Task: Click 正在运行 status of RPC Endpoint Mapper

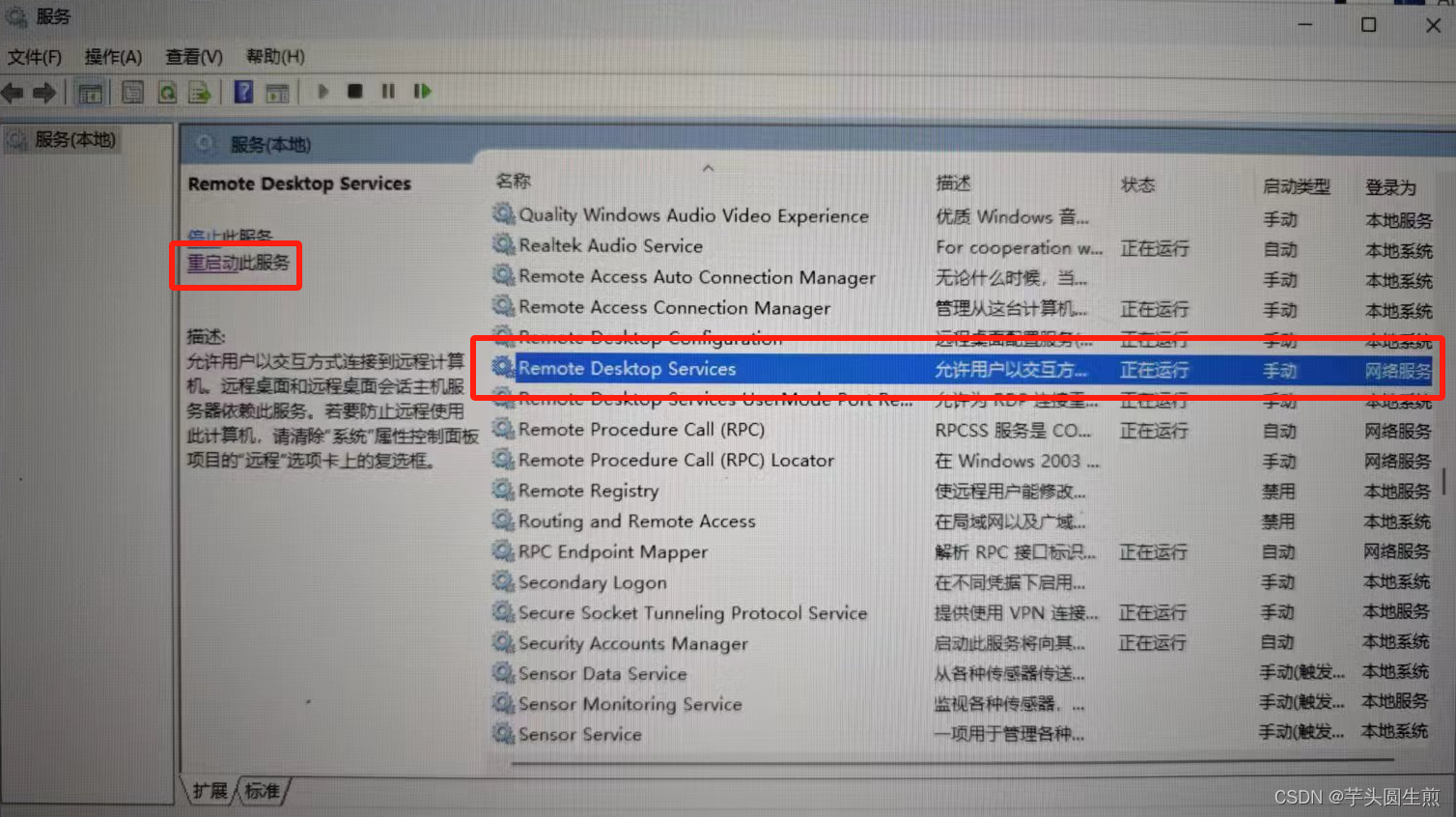Action: tap(1153, 552)
